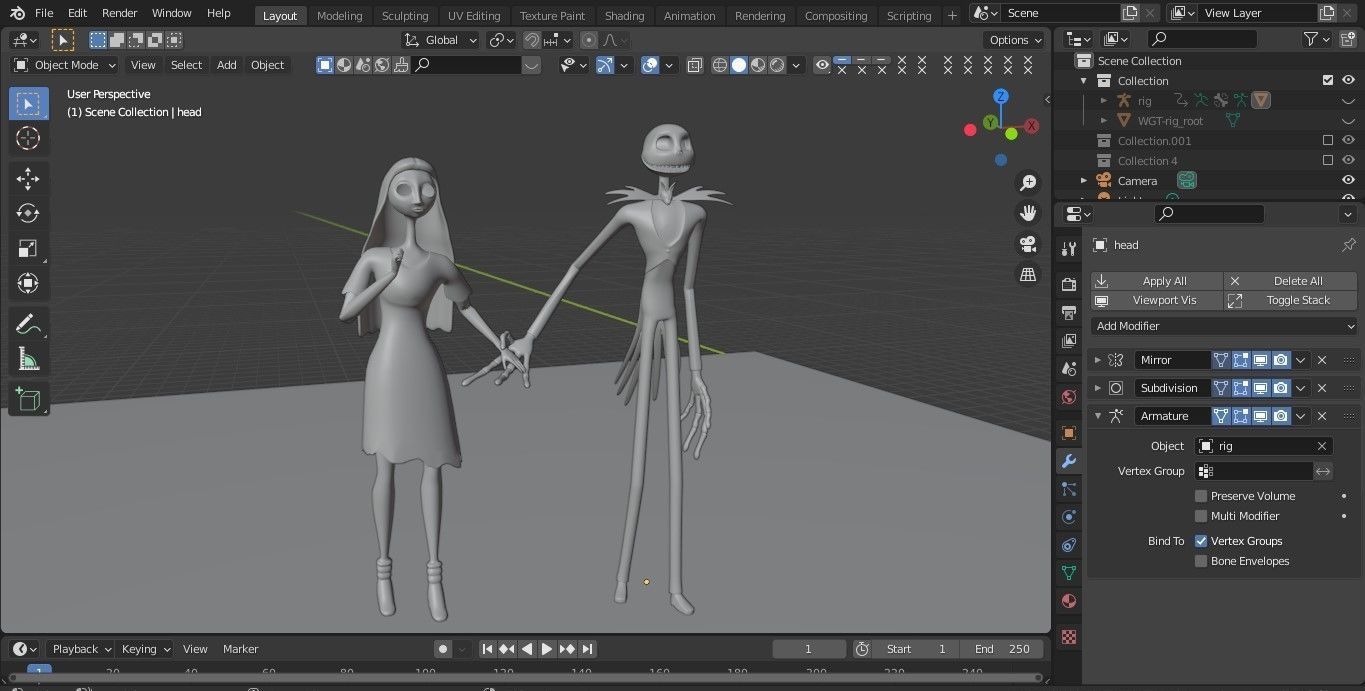
Task: Select the Scale tool
Action: (28, 248)
